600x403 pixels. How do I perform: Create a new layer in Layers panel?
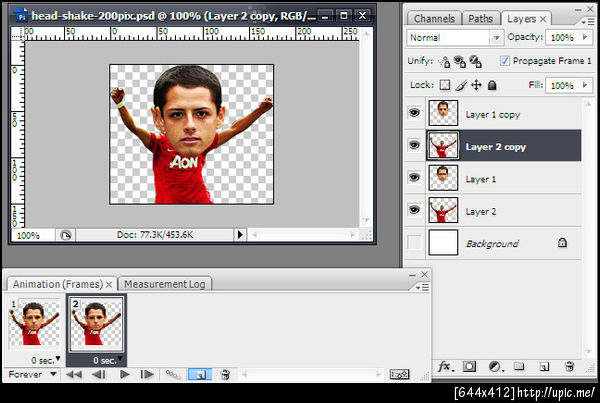click(544, 367)
